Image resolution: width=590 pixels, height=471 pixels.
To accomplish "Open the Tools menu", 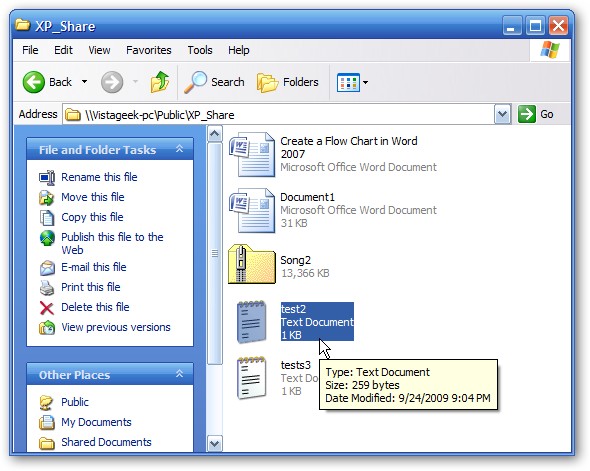I will pyautogui.click(x=200, y=50).
